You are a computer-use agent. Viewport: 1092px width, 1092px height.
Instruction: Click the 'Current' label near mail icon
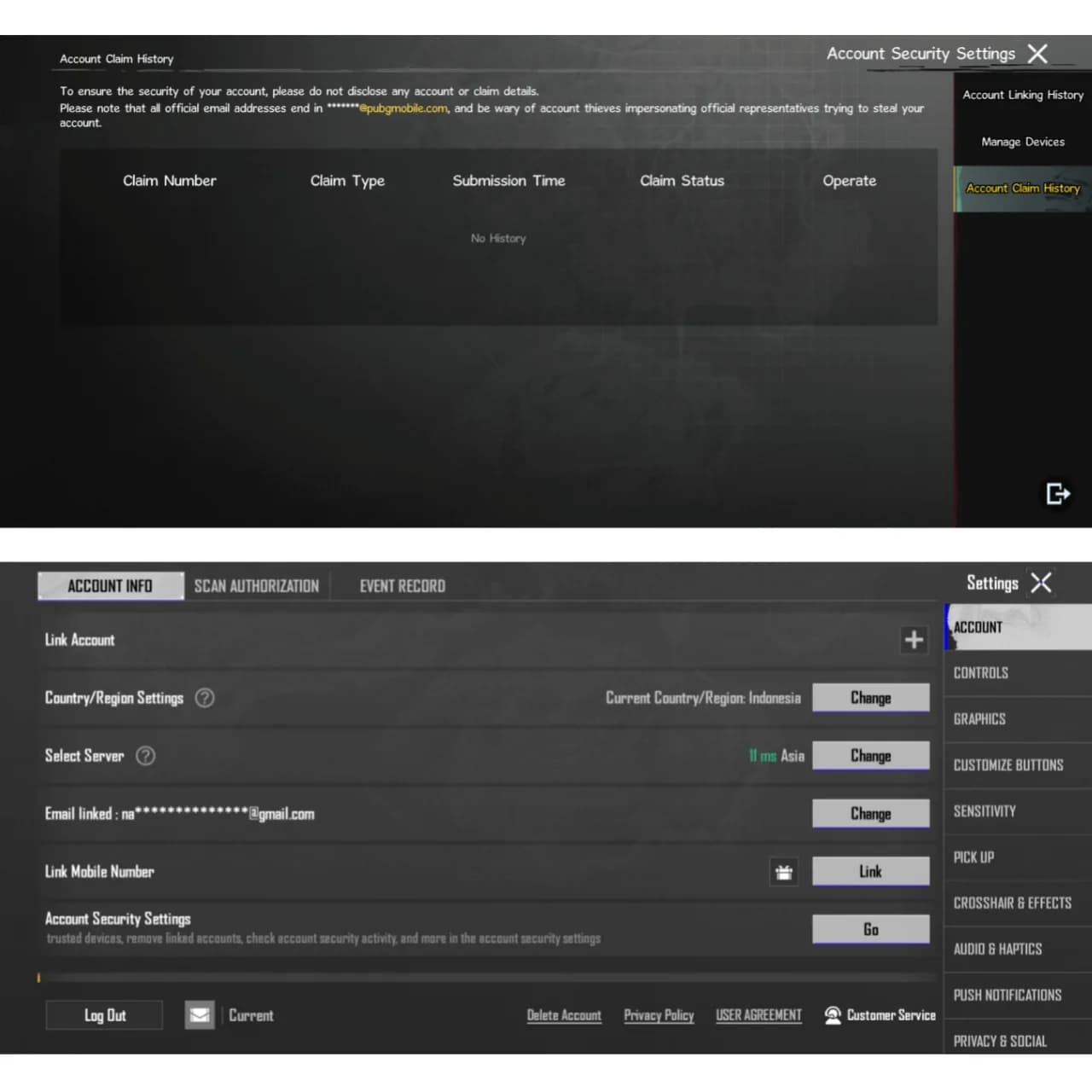point(251,1015)
